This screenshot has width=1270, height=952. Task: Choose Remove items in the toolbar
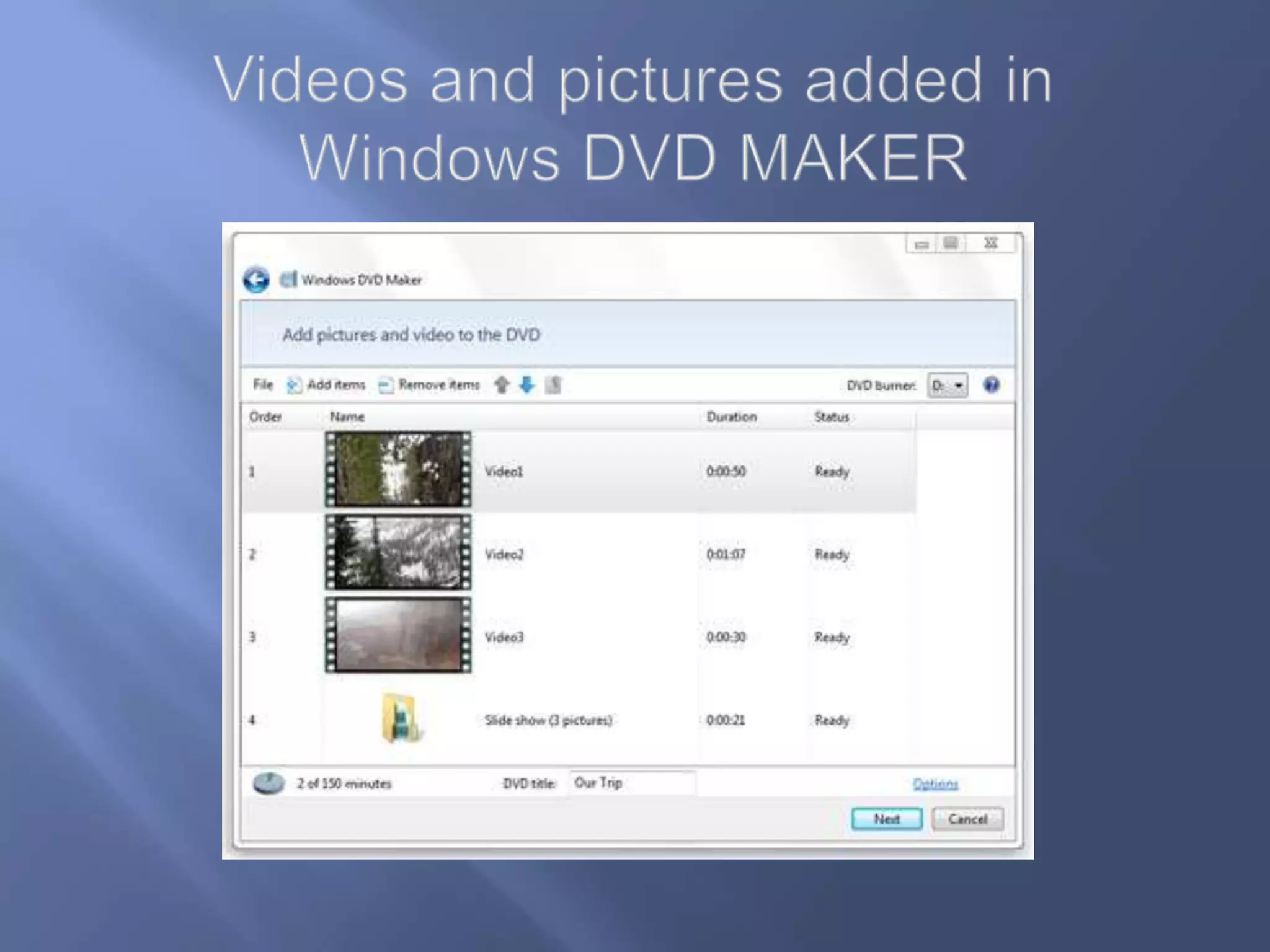tap(439, 385)
